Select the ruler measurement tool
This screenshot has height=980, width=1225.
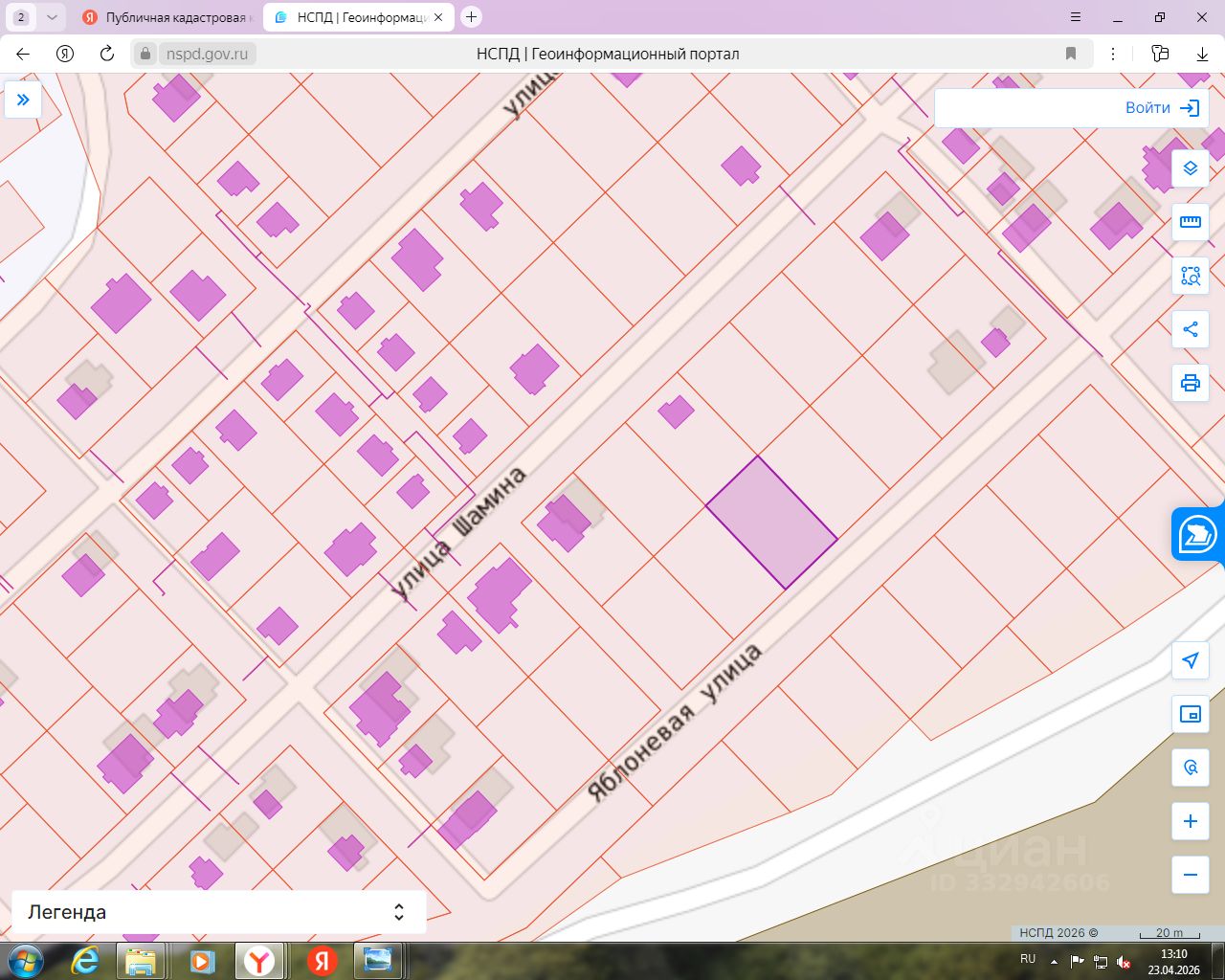coord(1191,222)
